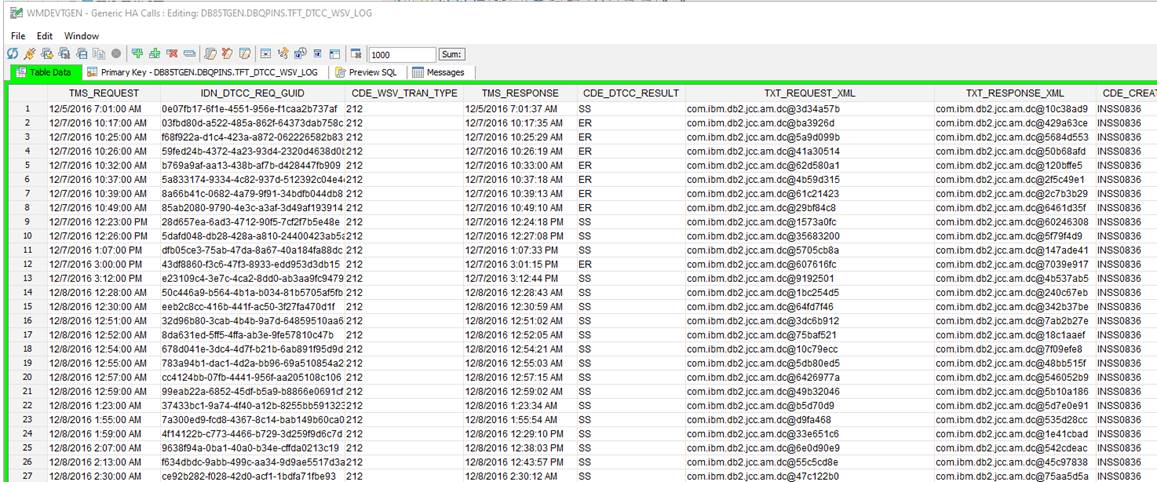The height and width of the screenshot is (482, 1157).
Task: Click the first green plus add-row icon
Action: [137, 54]
